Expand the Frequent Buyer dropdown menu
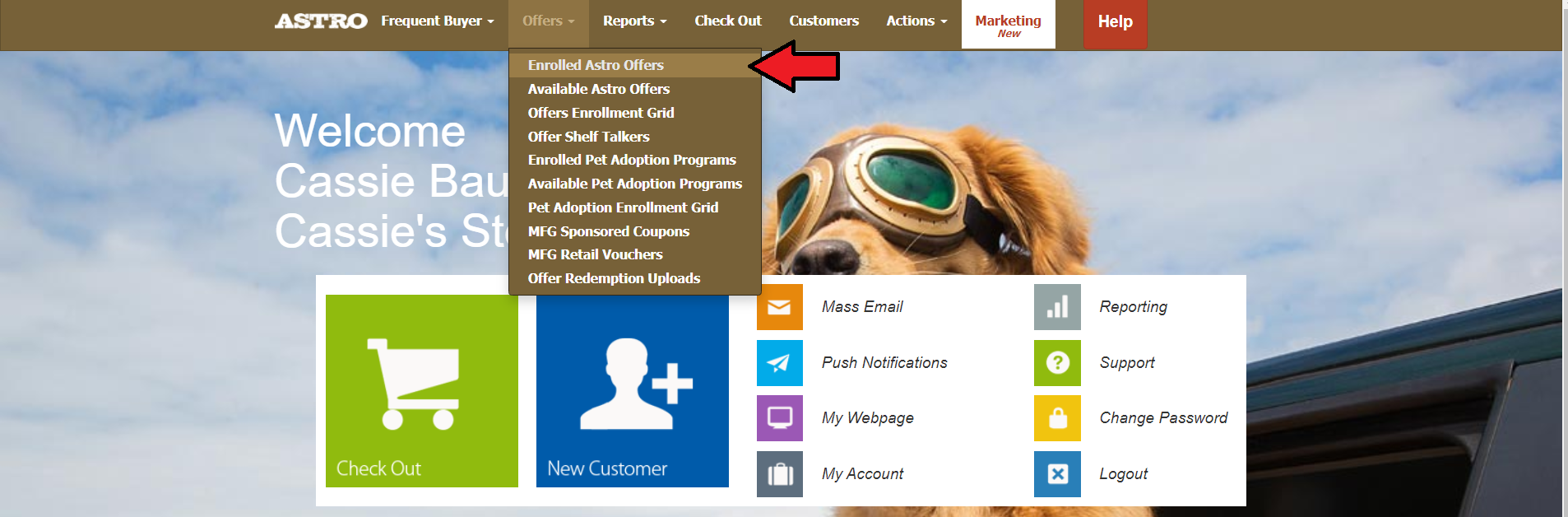1568x517 pixels. tap(437, 21)
